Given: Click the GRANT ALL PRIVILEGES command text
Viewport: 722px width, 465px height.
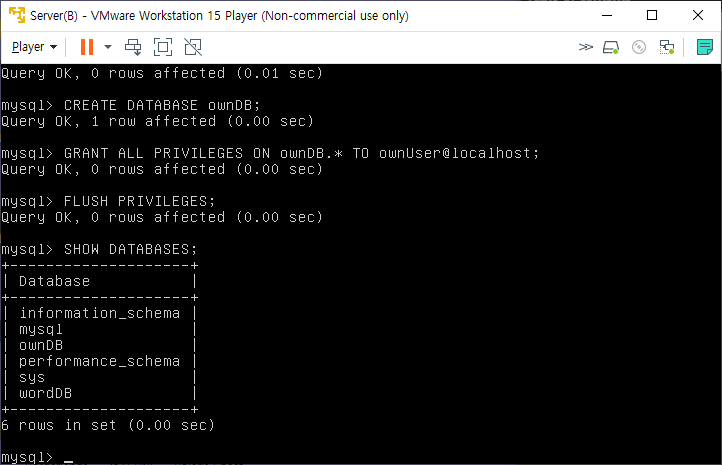Looking at the screenshot, I should tap(301, 153).
